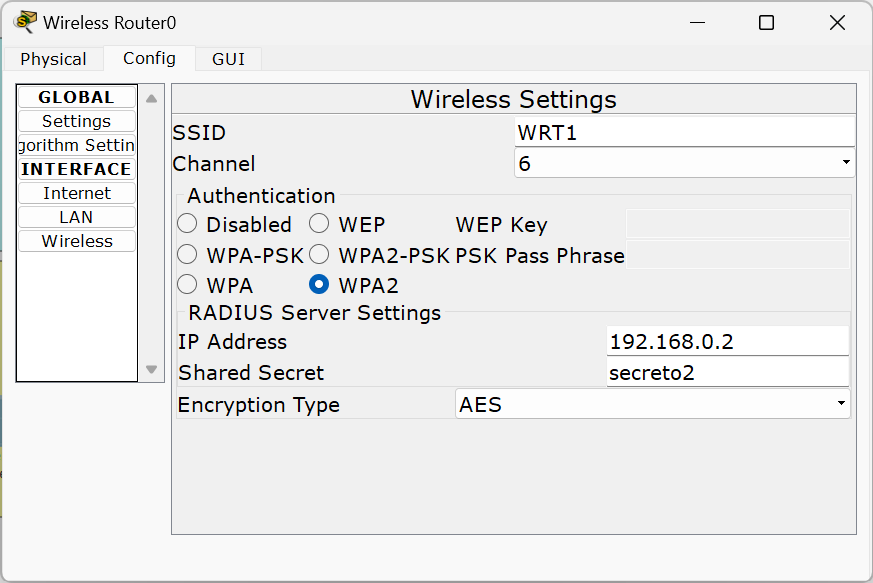Click the sidebar scrollbar down arrow
The image size is (873, 583).
(x=151, y=369)
